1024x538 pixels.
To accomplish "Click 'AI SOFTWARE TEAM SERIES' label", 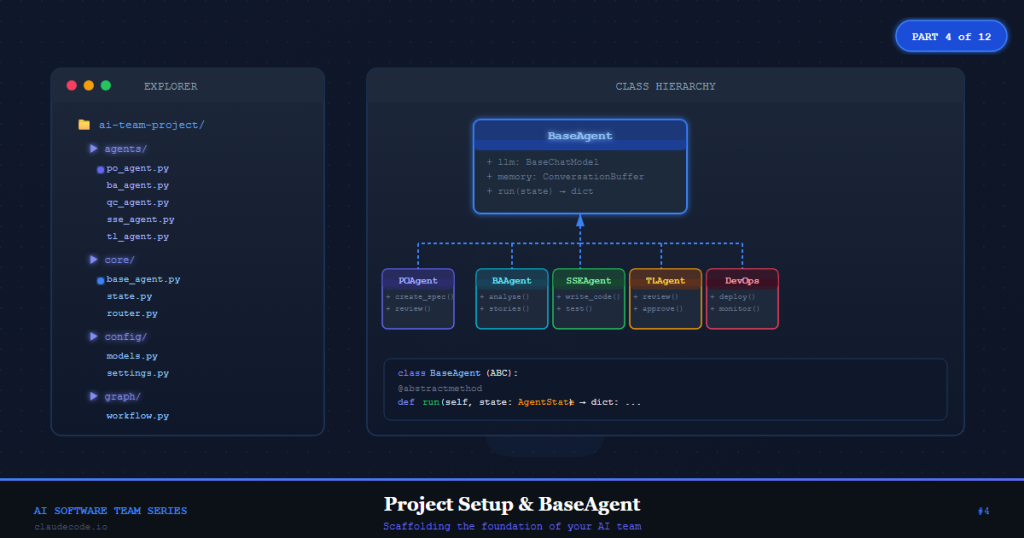I will [x=110, y=511].
